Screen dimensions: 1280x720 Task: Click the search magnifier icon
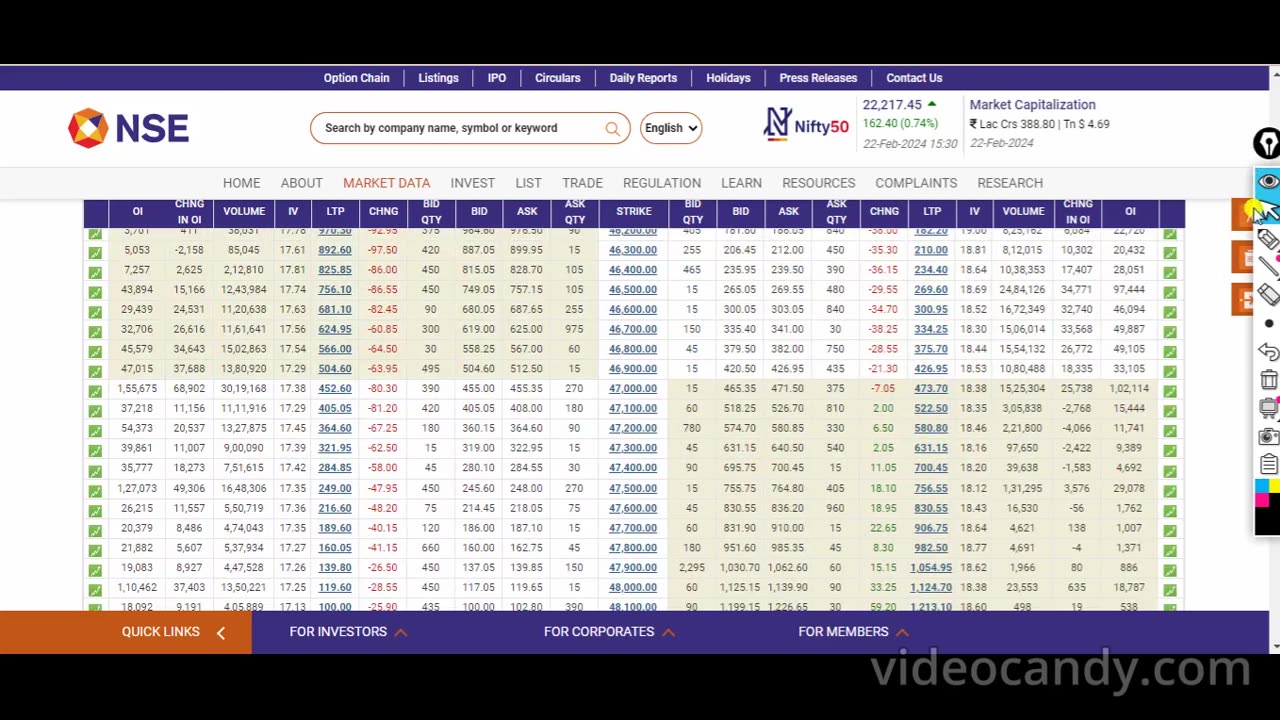tap(612, 128)
